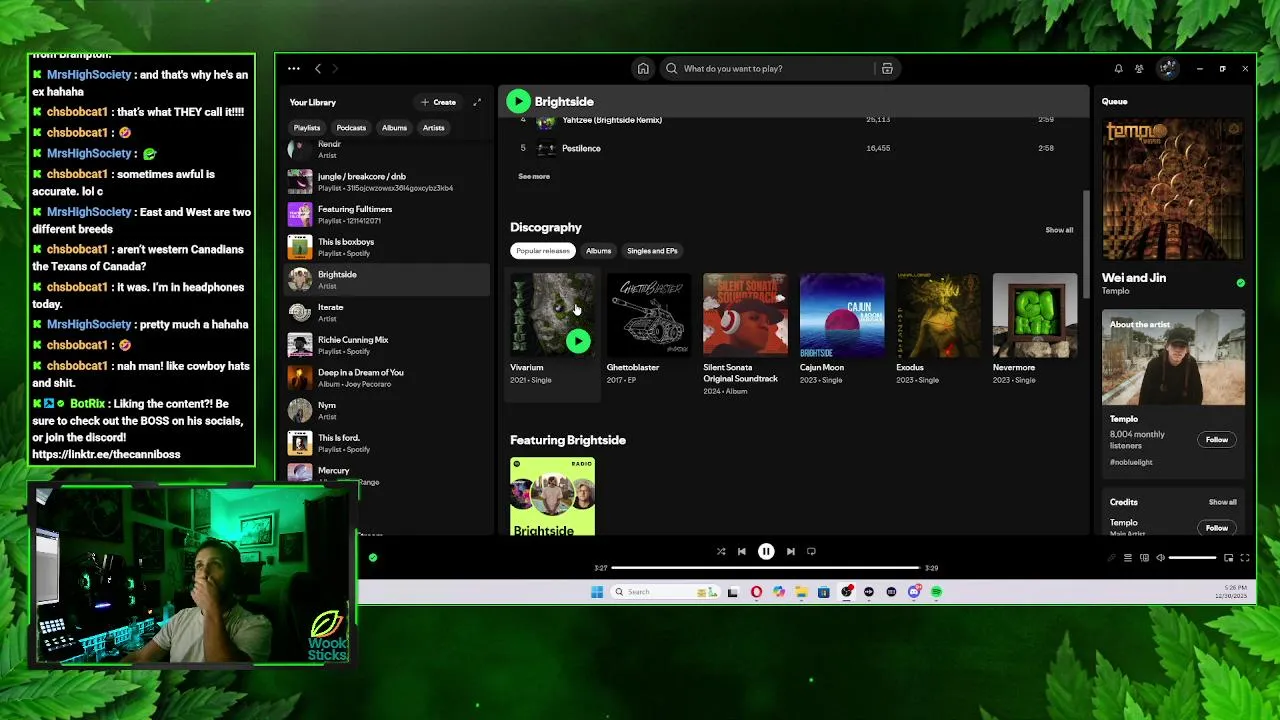Play Vivarium using the green play button
The height and width of the screenshot is (720, 1280).
pyautogui.click(x=578, y=341)
